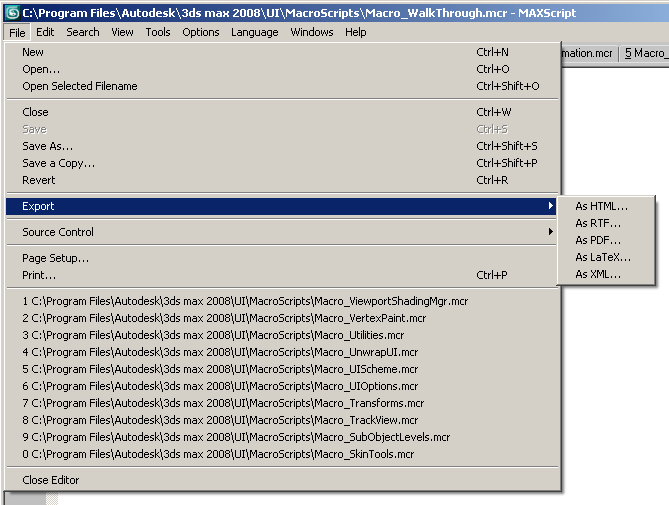Export the script As XML...
669x505 pixels.
point(606,274)
